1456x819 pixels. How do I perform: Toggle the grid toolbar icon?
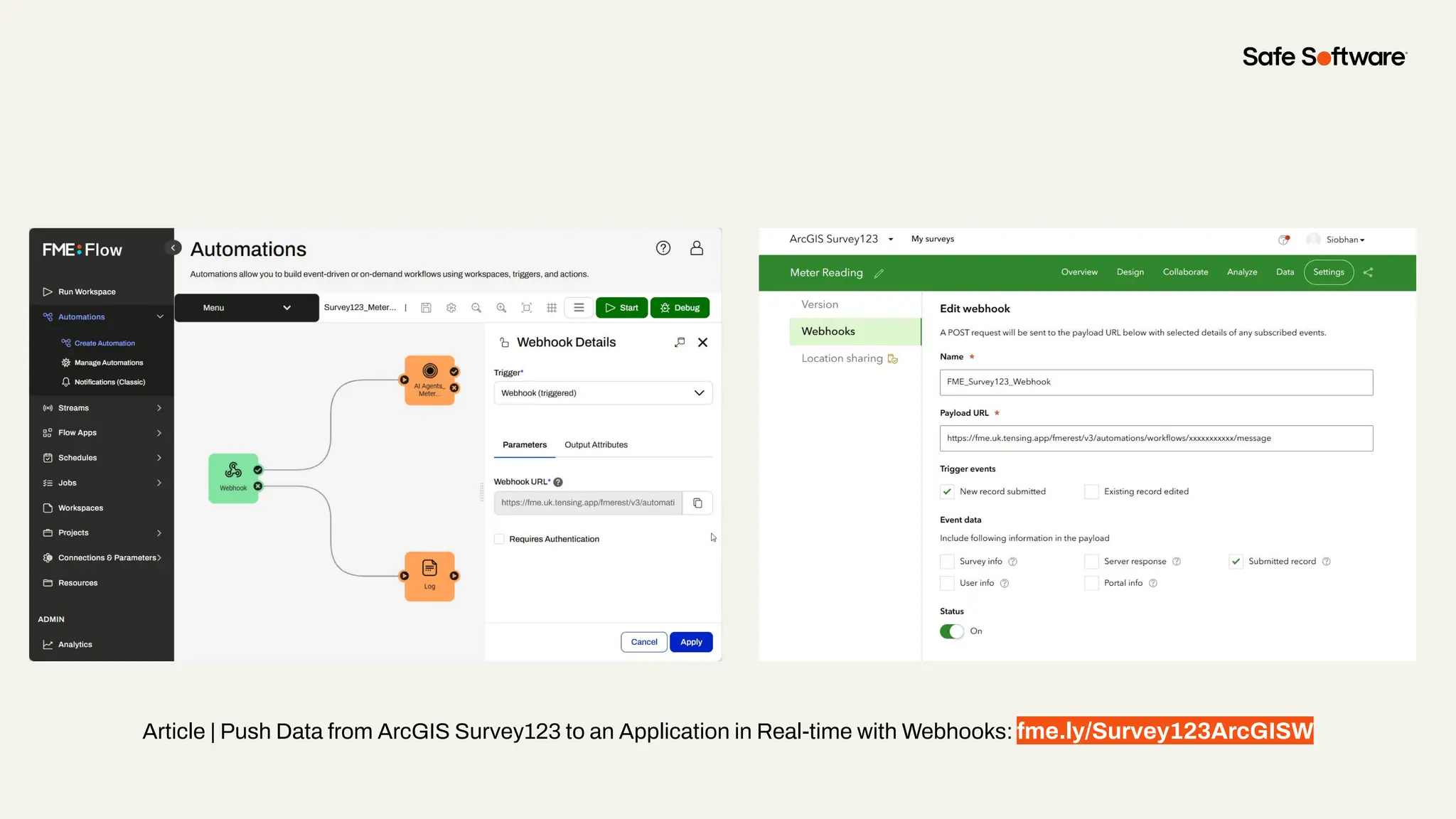click(552, 308)
